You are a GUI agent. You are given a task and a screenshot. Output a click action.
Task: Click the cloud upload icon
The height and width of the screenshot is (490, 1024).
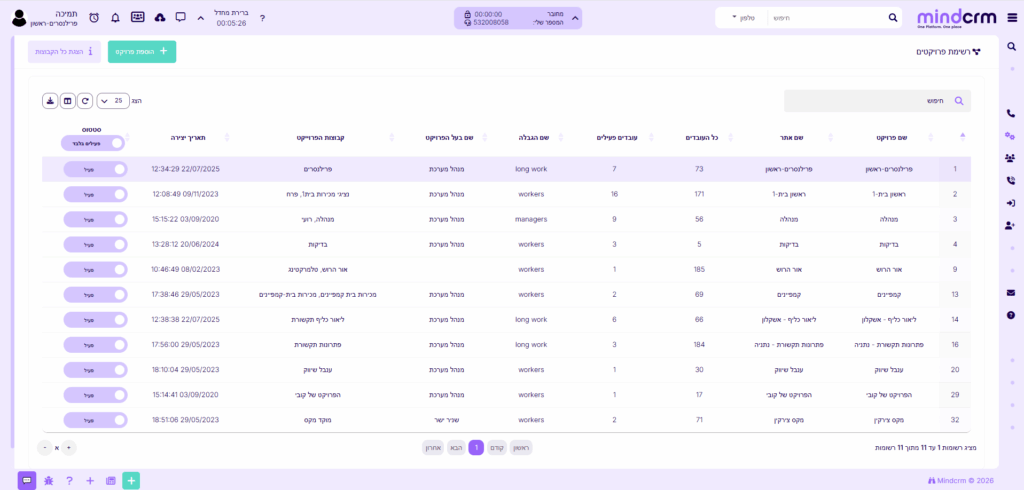pos(159,18)
